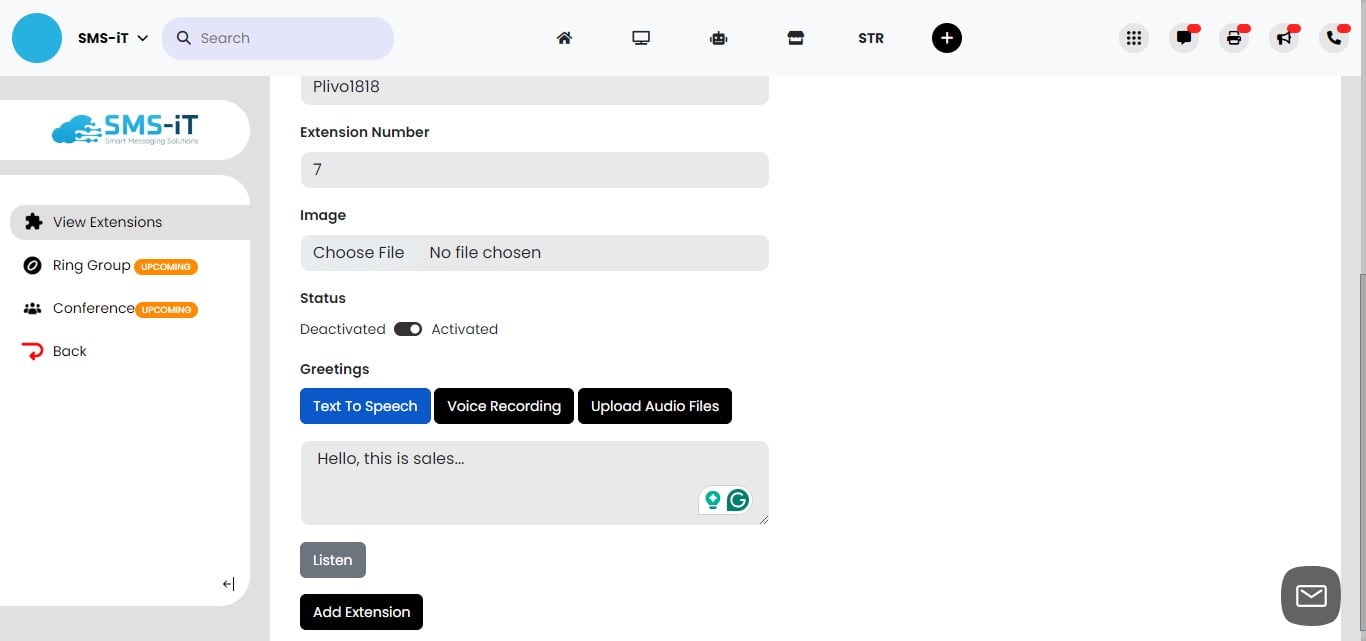Toggle Status from Activated to Deactivated
This screenshot has width=1366, height=641.
pyautogui.click(x=408, y=328)
